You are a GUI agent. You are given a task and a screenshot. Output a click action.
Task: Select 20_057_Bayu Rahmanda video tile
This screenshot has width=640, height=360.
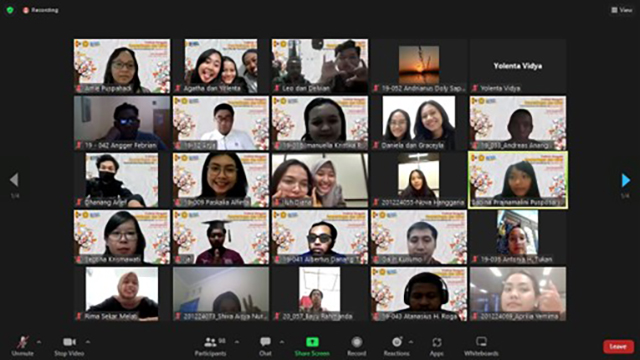pos(320,294)
